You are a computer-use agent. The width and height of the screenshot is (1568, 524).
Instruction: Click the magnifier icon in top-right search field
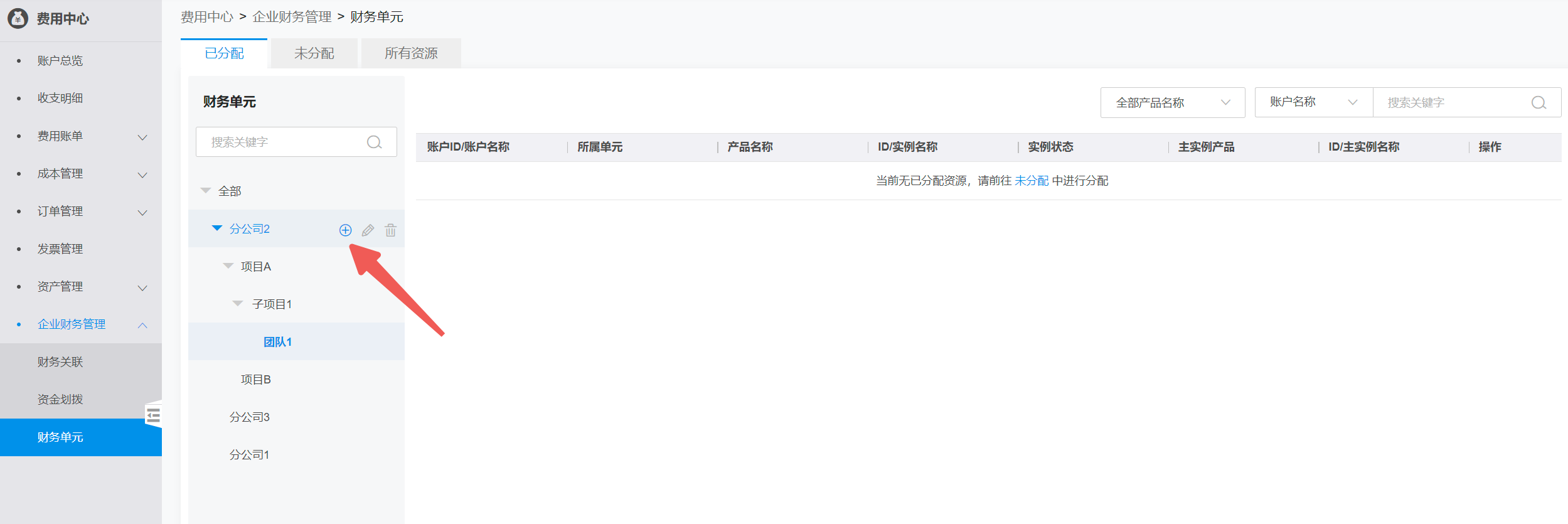(1539, 103)
